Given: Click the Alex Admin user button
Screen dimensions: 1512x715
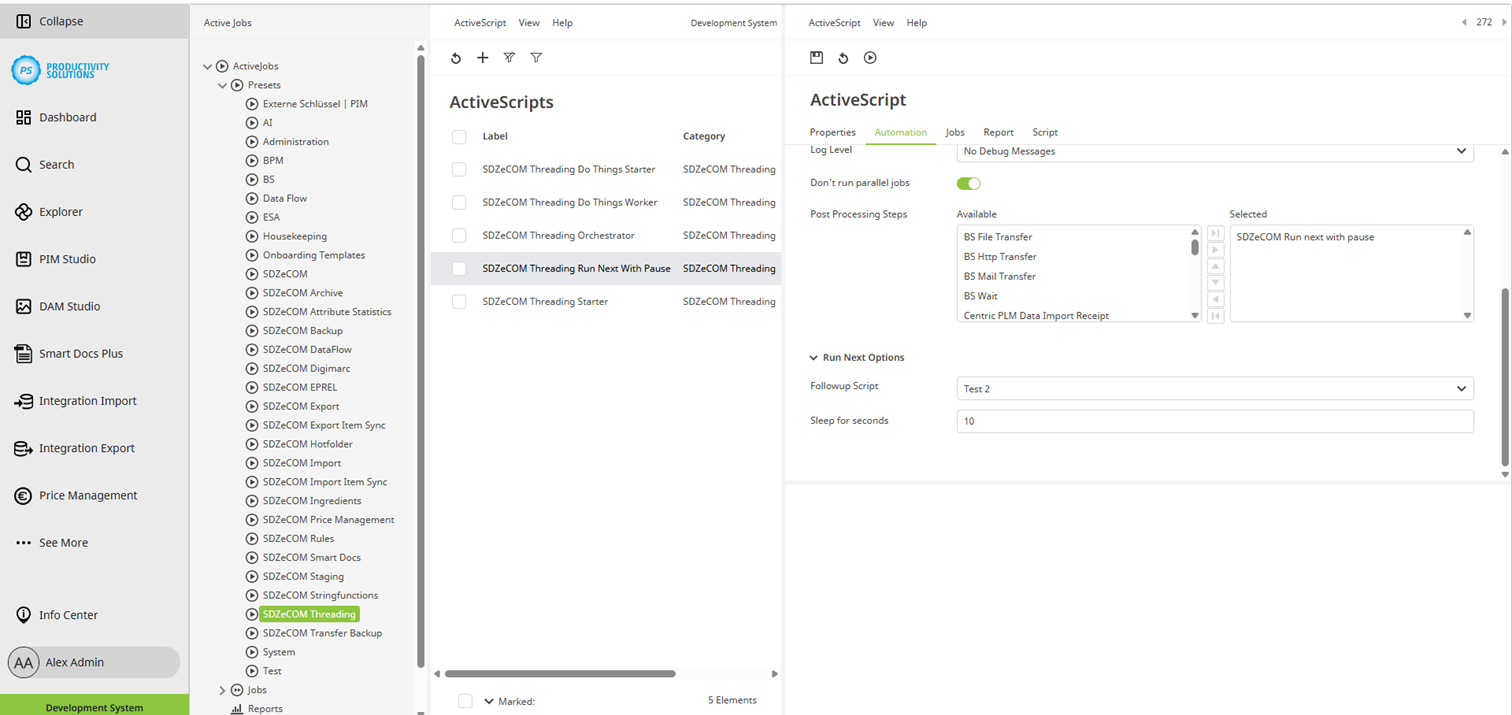Looking at the screenshot, I should [93, 662].
